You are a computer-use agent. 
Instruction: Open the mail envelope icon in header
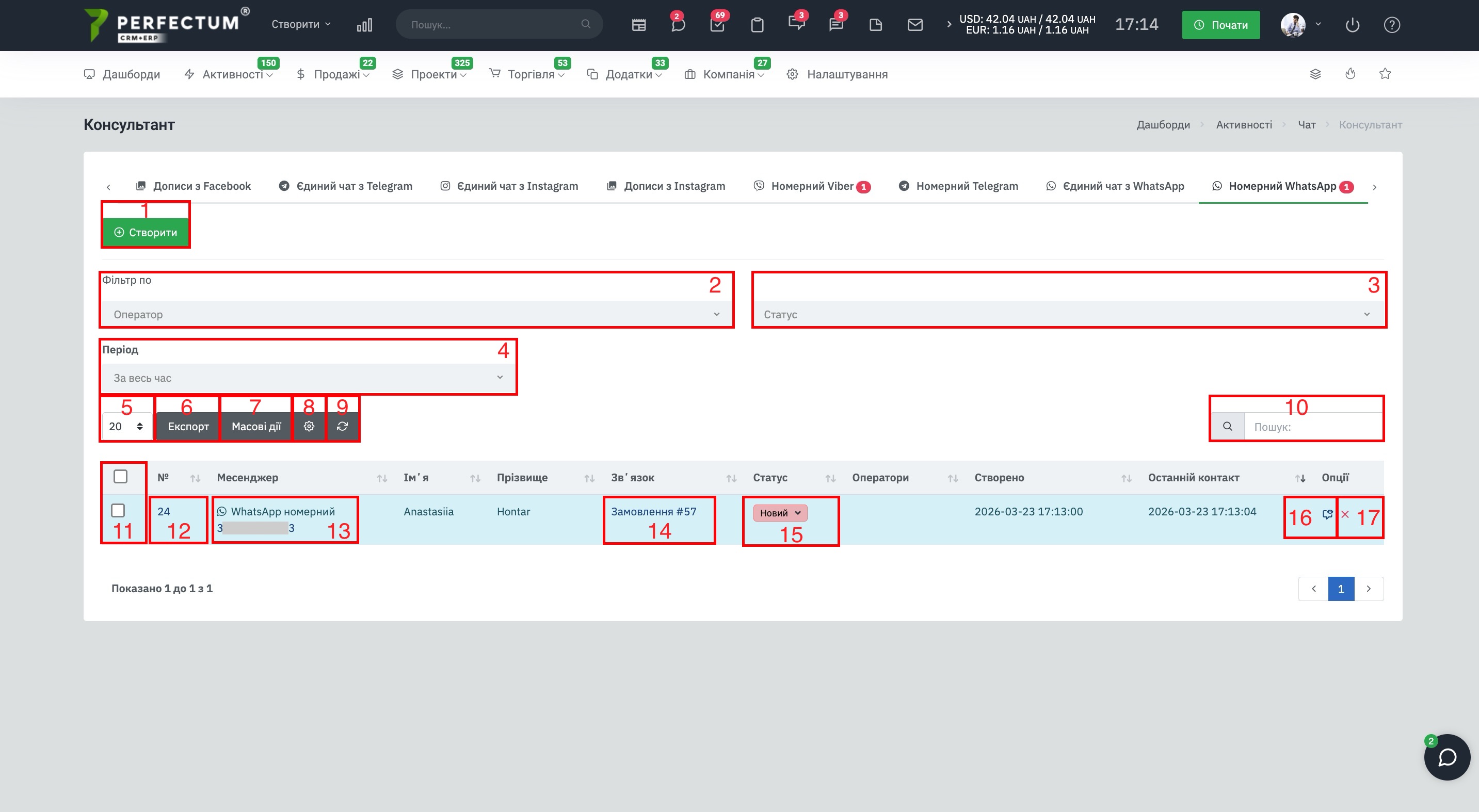pyautogui.click(x=914, y=25)
